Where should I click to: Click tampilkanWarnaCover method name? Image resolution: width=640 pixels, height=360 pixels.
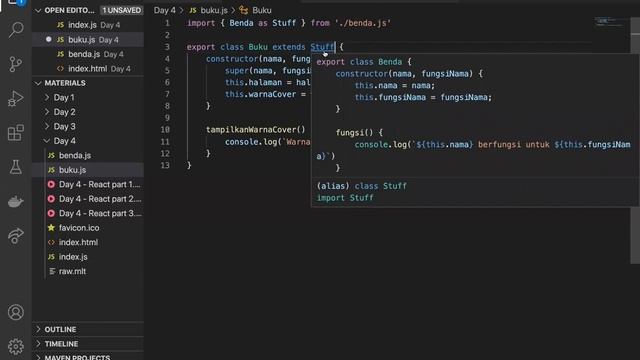coord(251,130)
